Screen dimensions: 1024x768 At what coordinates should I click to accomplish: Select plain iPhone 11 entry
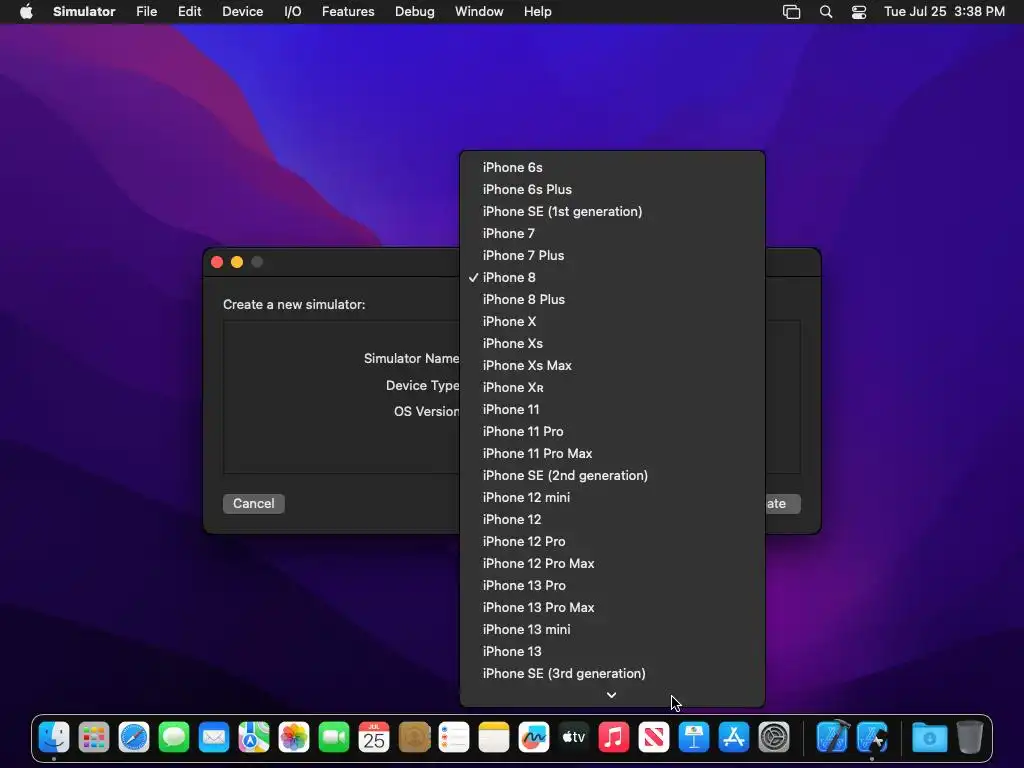click(x=612, y=409)
